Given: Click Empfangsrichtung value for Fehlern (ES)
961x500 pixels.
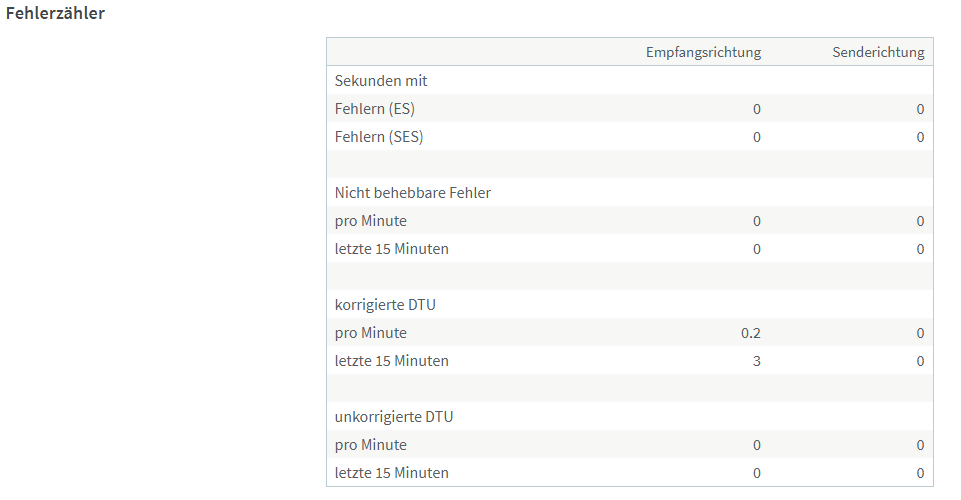Looking at the screenshot, I should [x=757, y=109].
